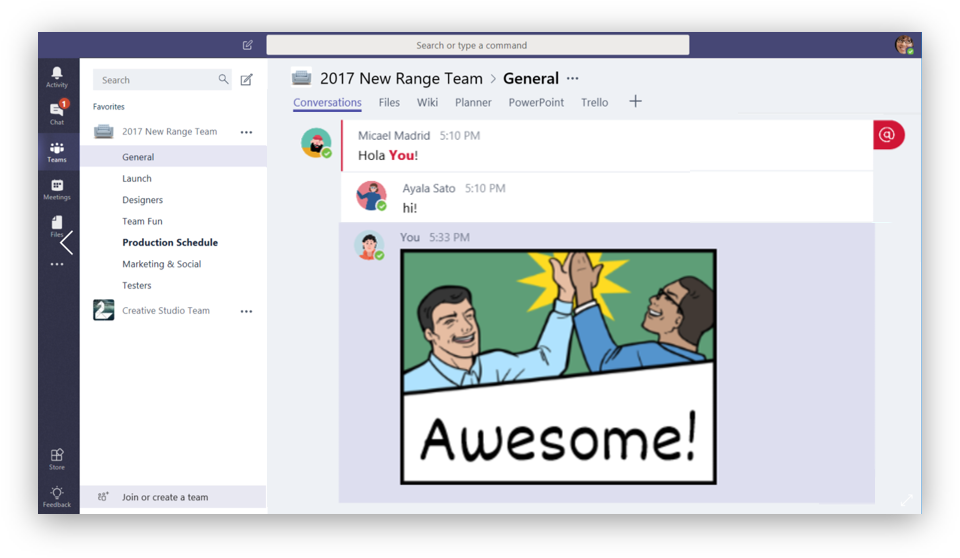Open the Planner tab
960x558 pixels.
click(473, 103)
